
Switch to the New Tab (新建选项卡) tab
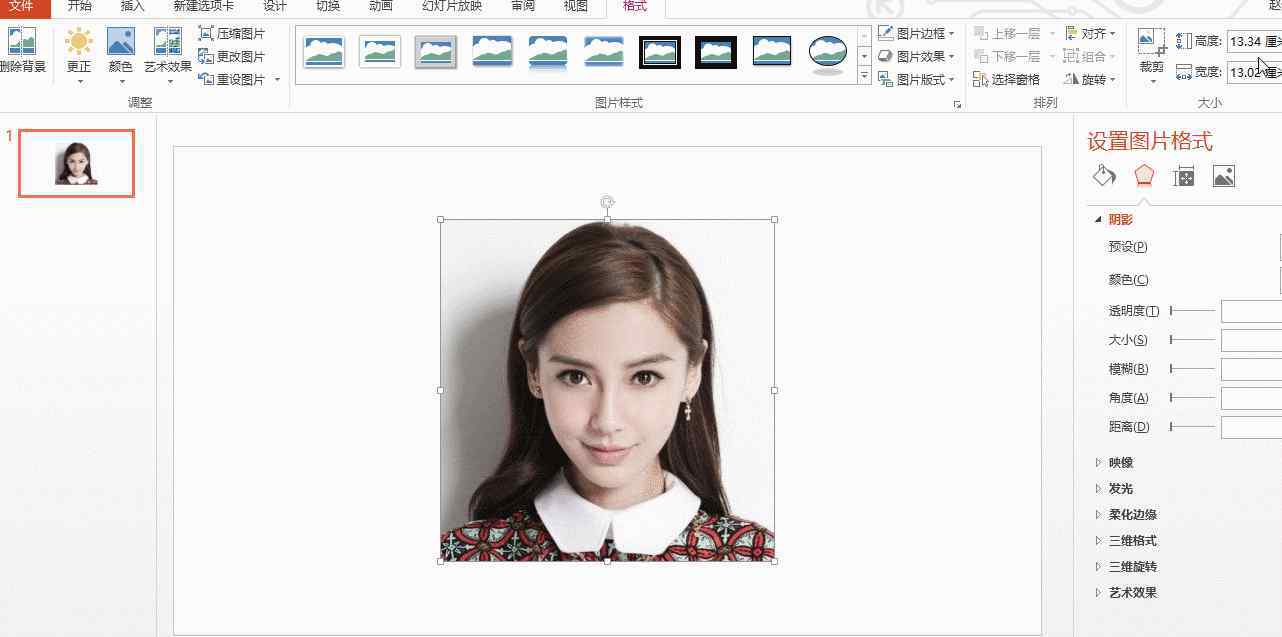(x=204, y=7)
